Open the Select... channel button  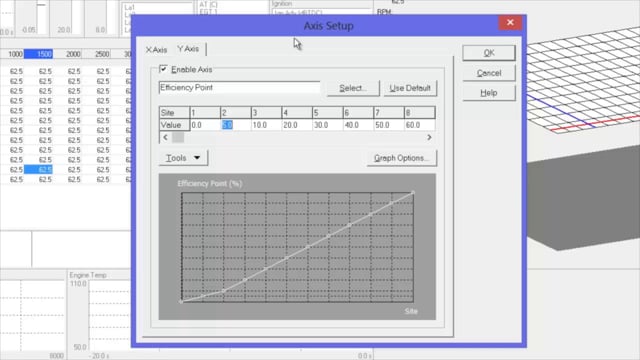(x=353, y=88)
